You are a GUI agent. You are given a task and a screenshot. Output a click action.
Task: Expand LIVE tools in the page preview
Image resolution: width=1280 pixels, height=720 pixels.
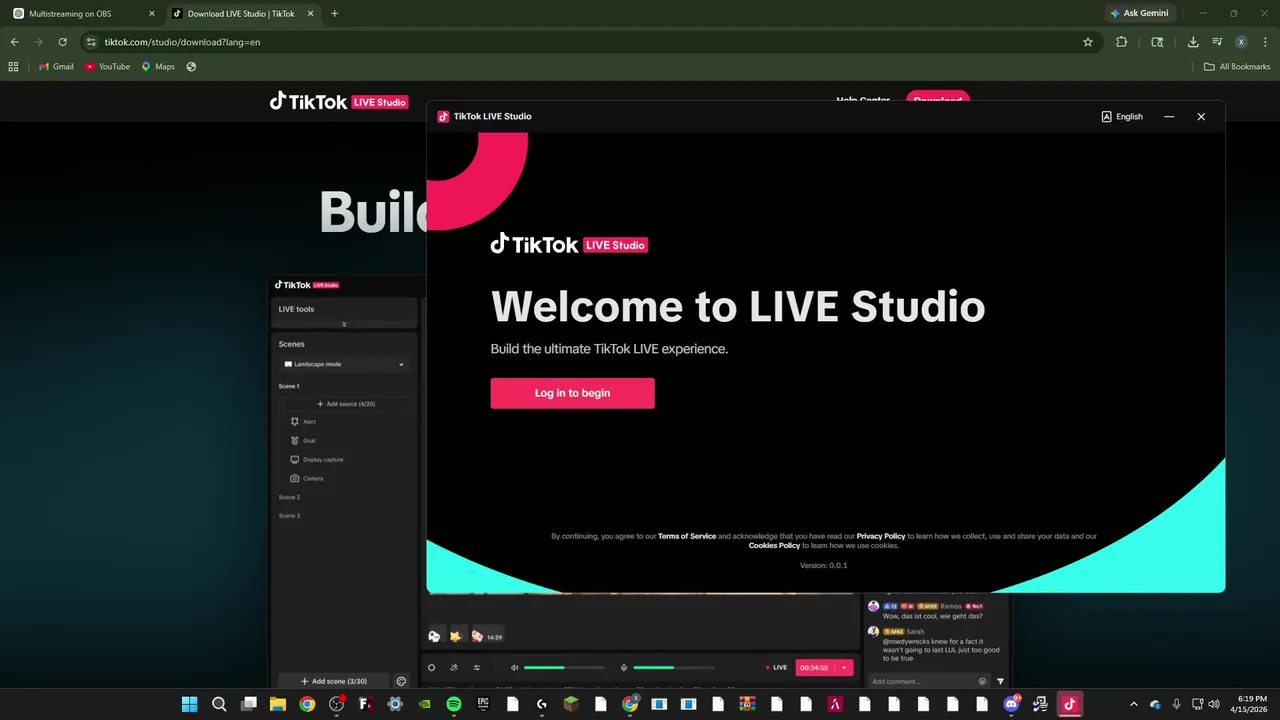point(344,324)
